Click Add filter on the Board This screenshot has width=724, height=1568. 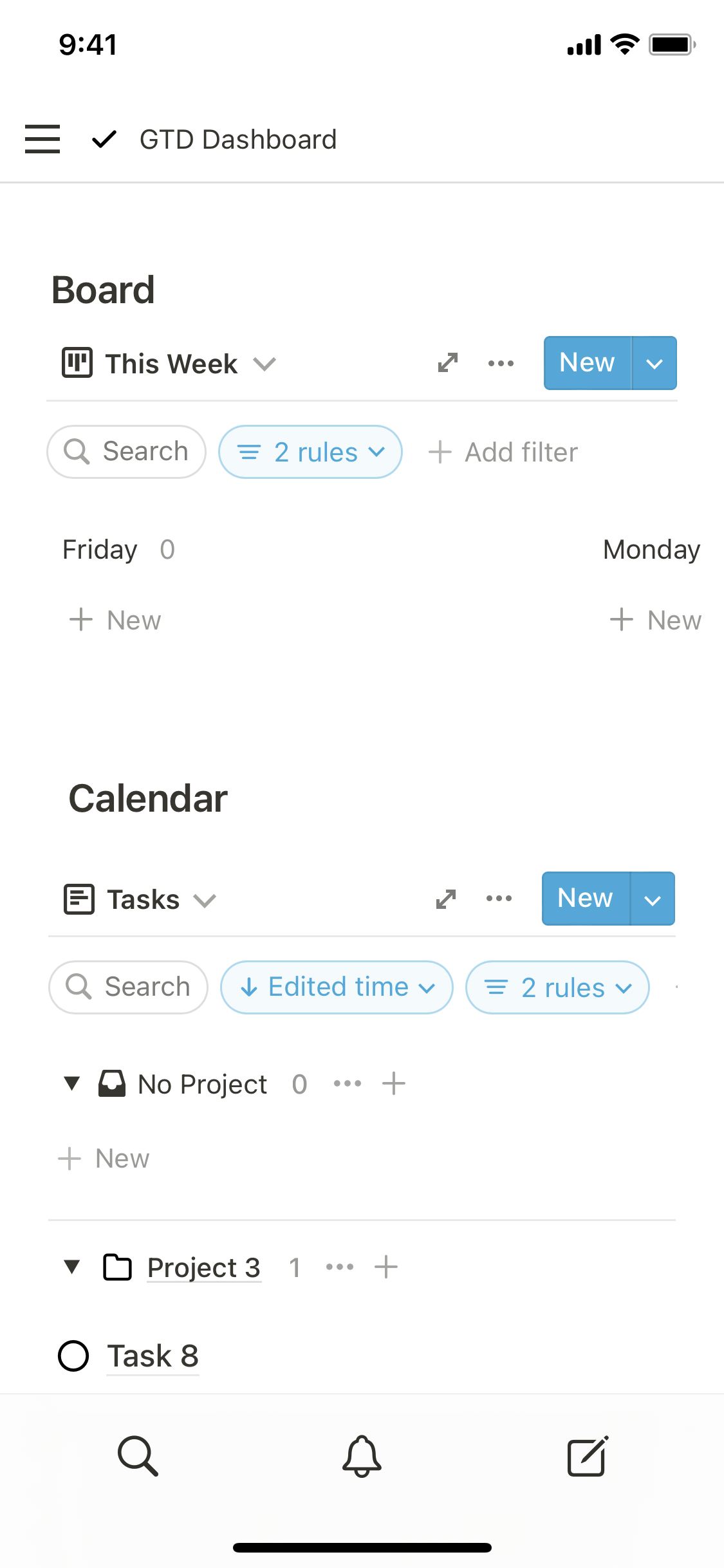point(503,452)
